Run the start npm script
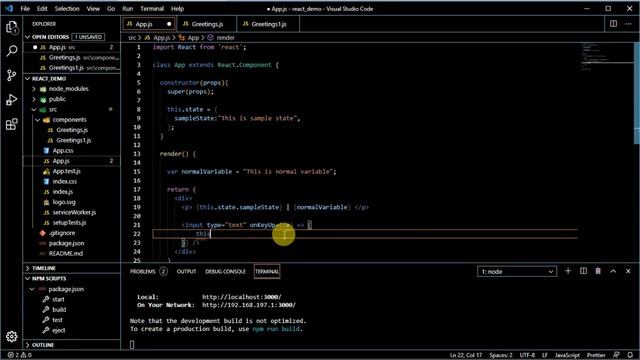Screen dimensions: 640x360 click(58, 299)
